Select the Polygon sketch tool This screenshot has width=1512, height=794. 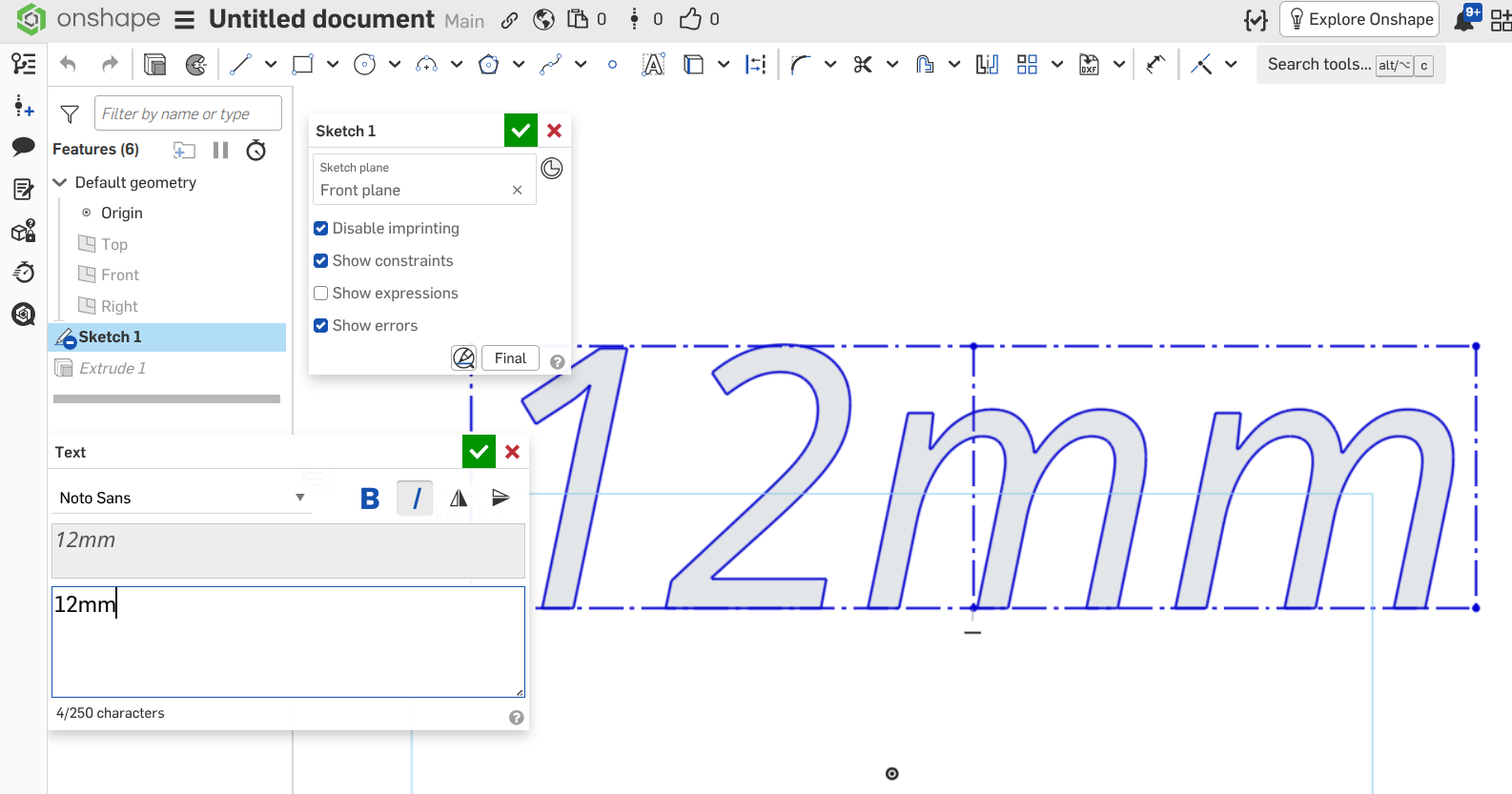point(488,64)
